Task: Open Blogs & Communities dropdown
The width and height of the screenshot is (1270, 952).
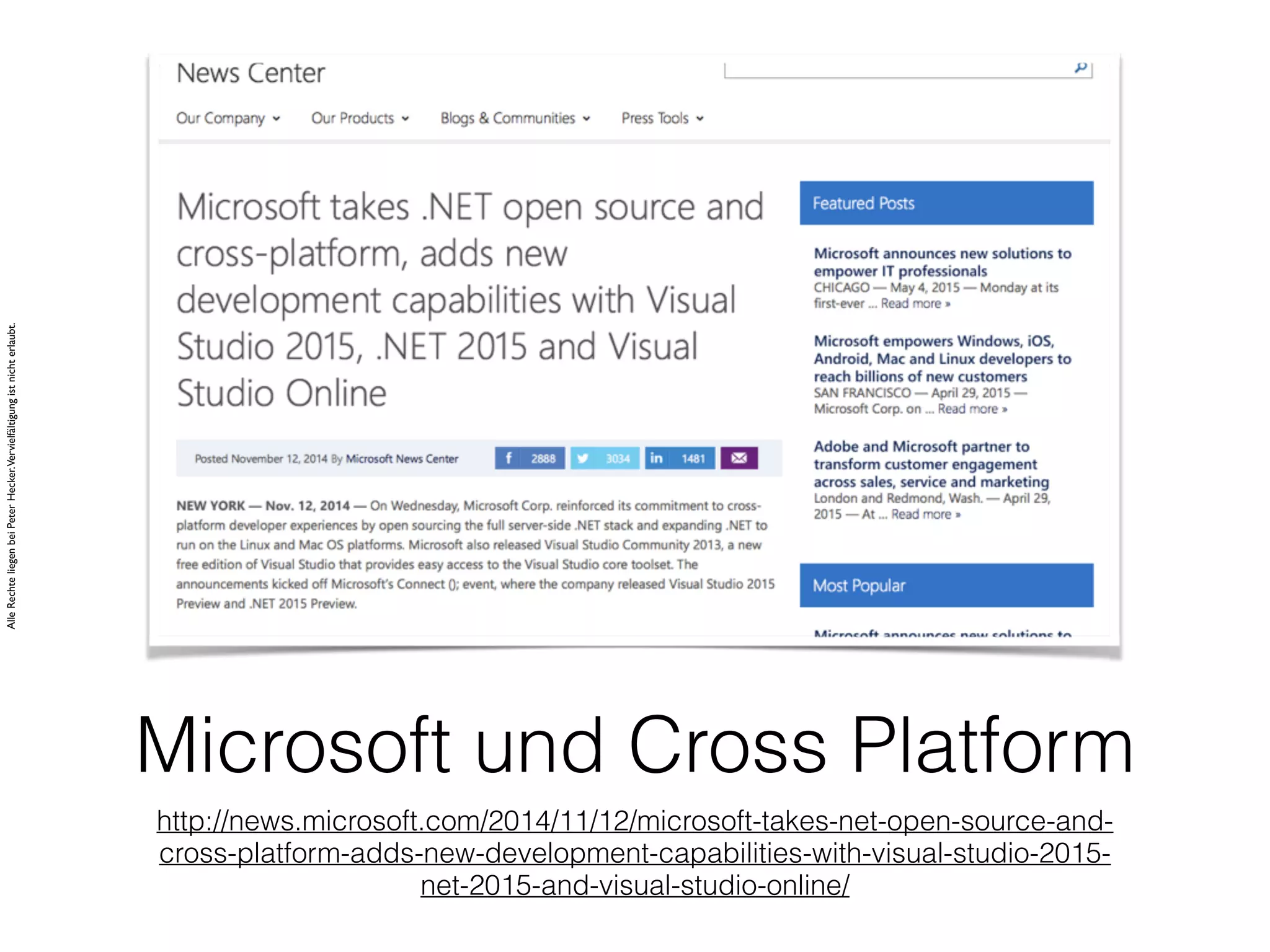Action: [x=515, y=118]
